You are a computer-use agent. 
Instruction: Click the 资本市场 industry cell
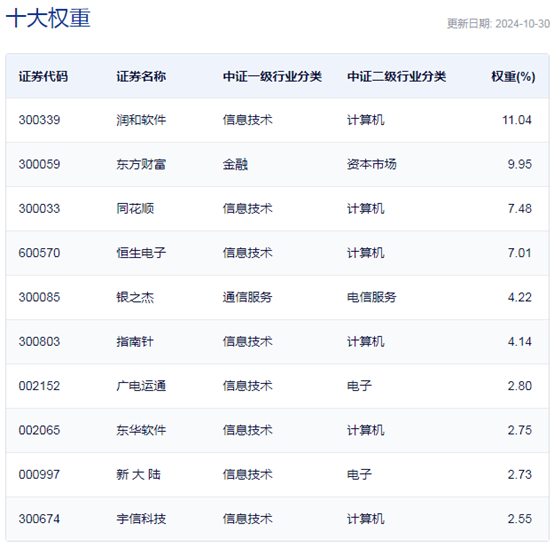(x=372, y=164)
